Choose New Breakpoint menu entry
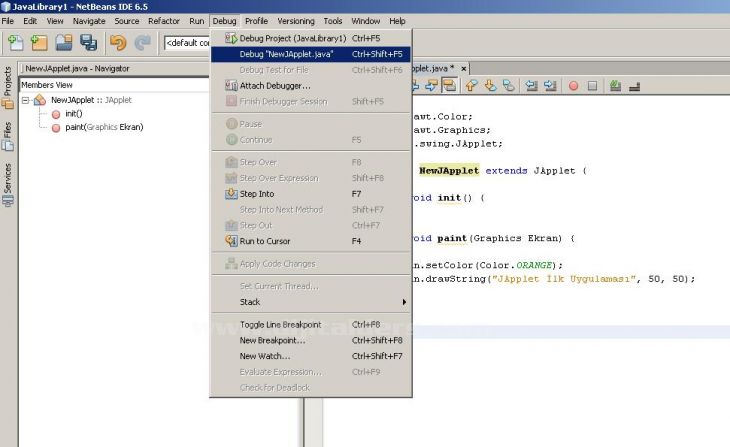 coord(311,340)
